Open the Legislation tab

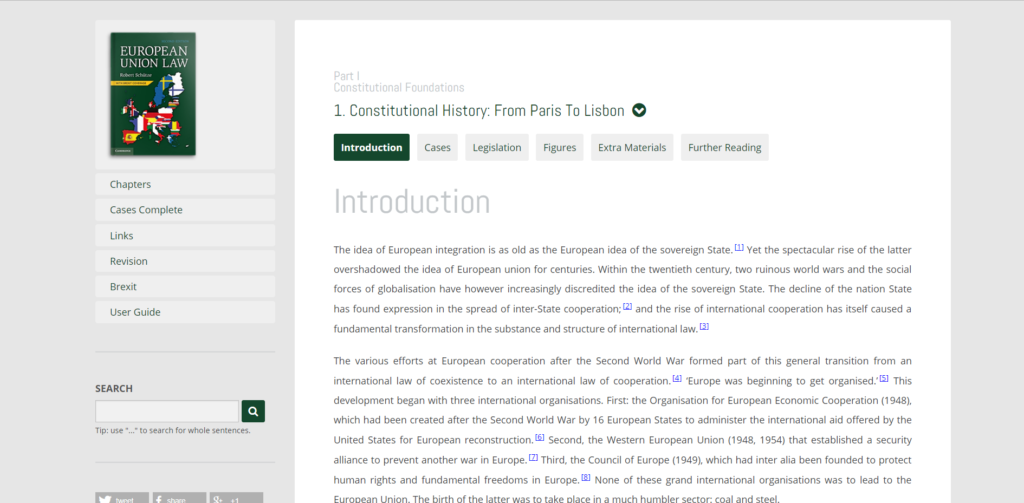click(497, 147)
